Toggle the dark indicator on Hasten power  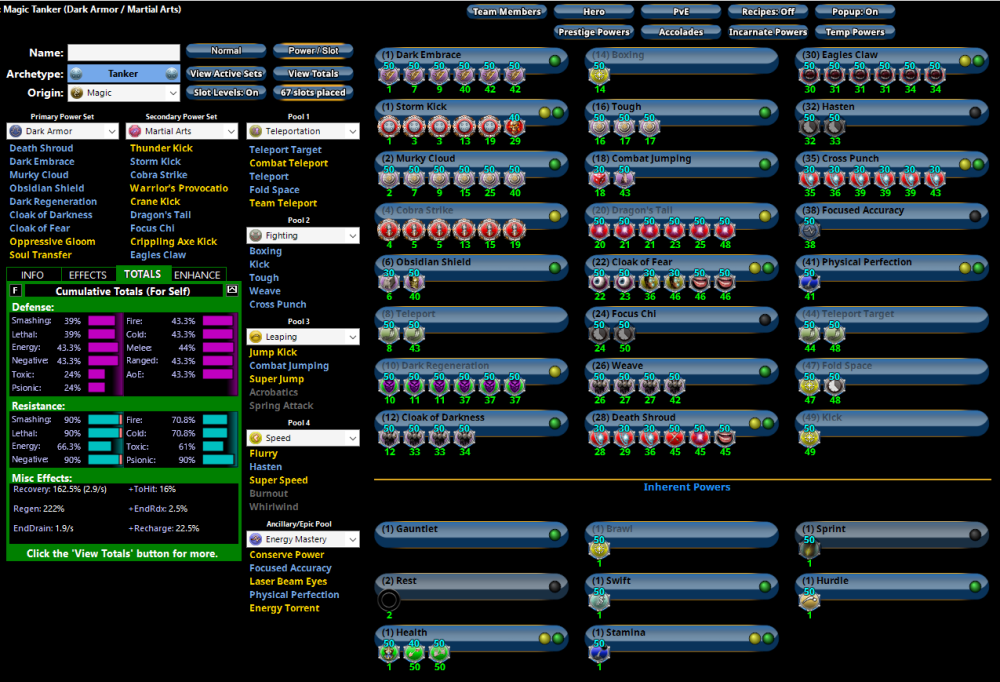coord(974,112)
